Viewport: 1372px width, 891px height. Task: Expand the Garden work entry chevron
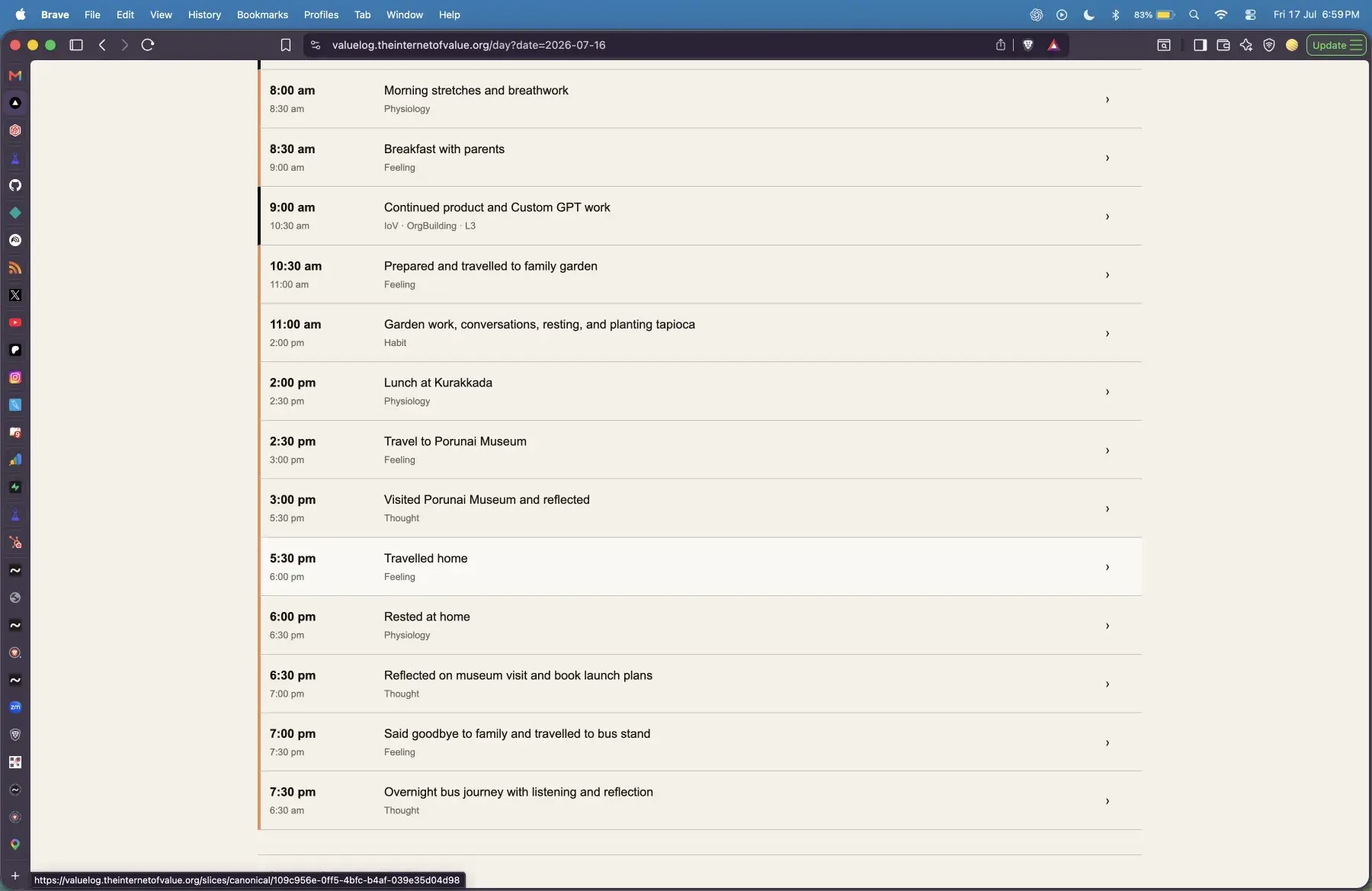point(1108,333)
